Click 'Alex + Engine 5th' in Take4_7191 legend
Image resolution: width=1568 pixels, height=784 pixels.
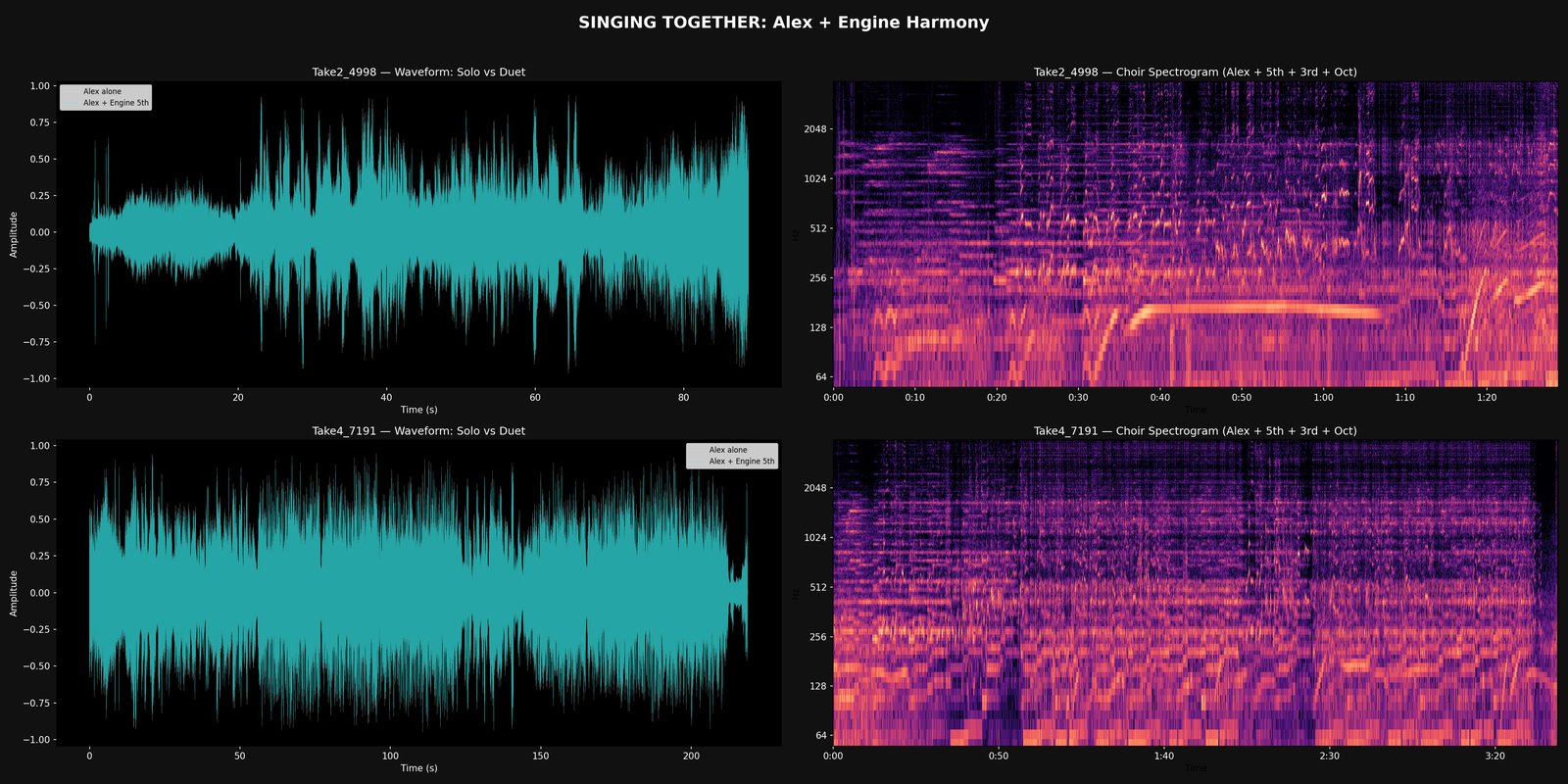742,462
